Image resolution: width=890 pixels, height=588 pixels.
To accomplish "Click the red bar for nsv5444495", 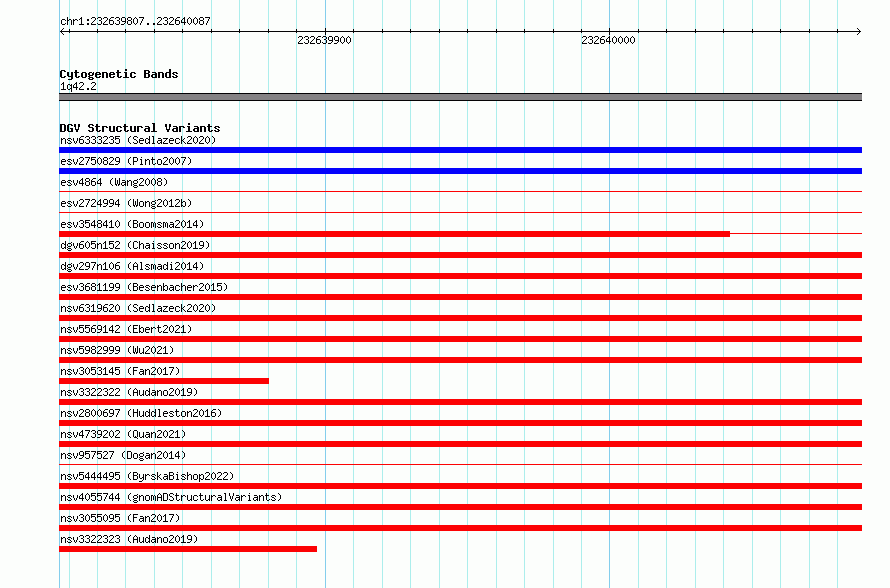I will [x=460, y=486].
